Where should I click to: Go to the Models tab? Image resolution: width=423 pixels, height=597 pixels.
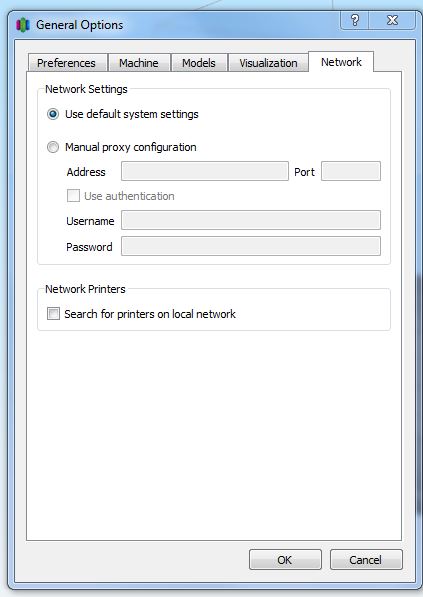[x=199, y=63]
